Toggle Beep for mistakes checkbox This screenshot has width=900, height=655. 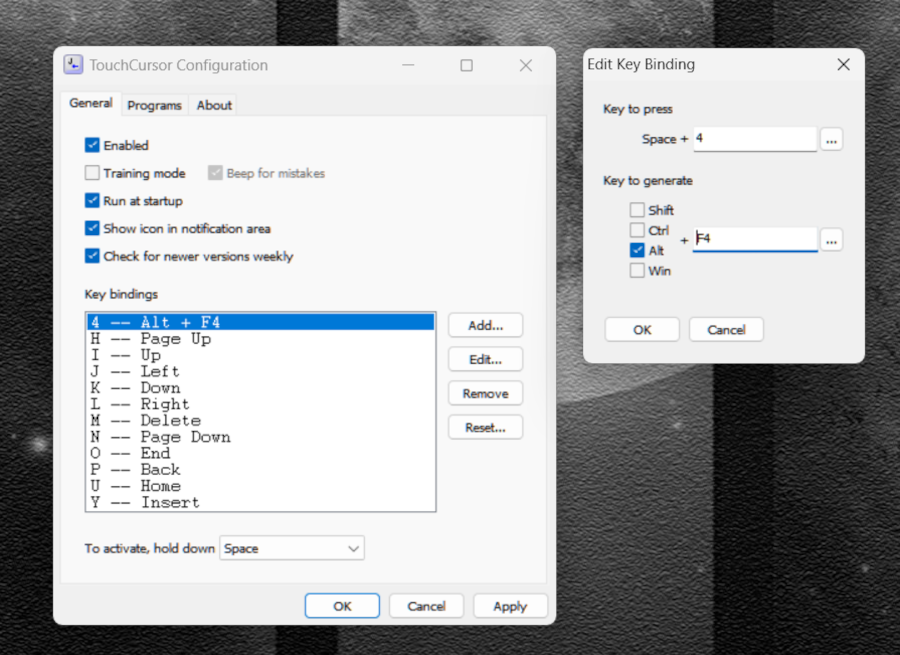click(215, 173)
